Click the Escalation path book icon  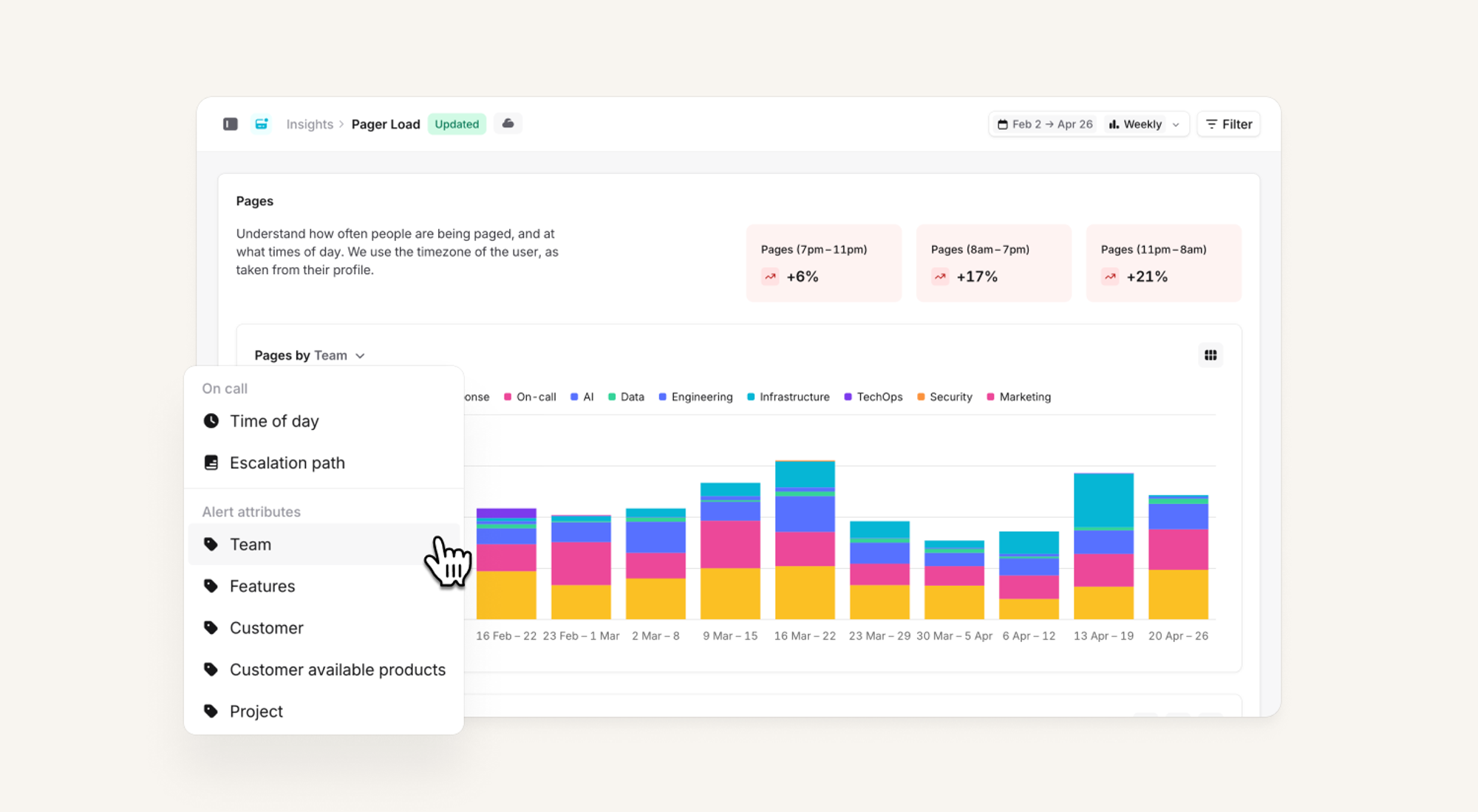pyautogui.click(x=211, y=463)
